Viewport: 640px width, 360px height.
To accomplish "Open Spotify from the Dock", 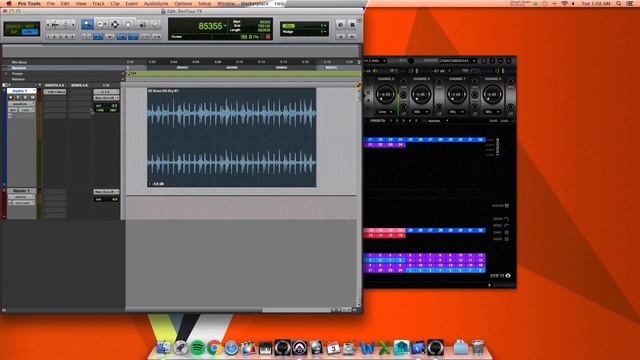I will click(198, 348).
